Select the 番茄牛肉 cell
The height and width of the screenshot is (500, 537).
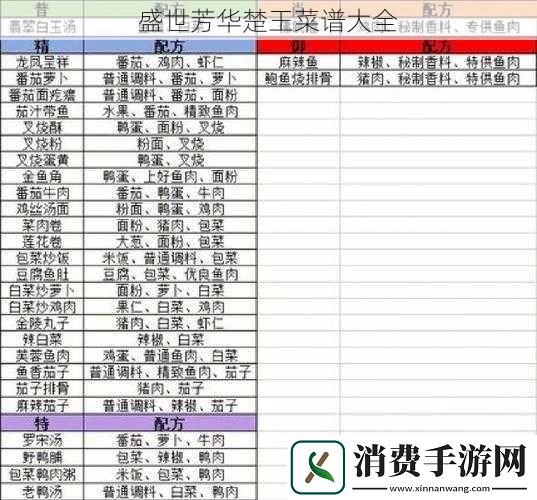42,193
